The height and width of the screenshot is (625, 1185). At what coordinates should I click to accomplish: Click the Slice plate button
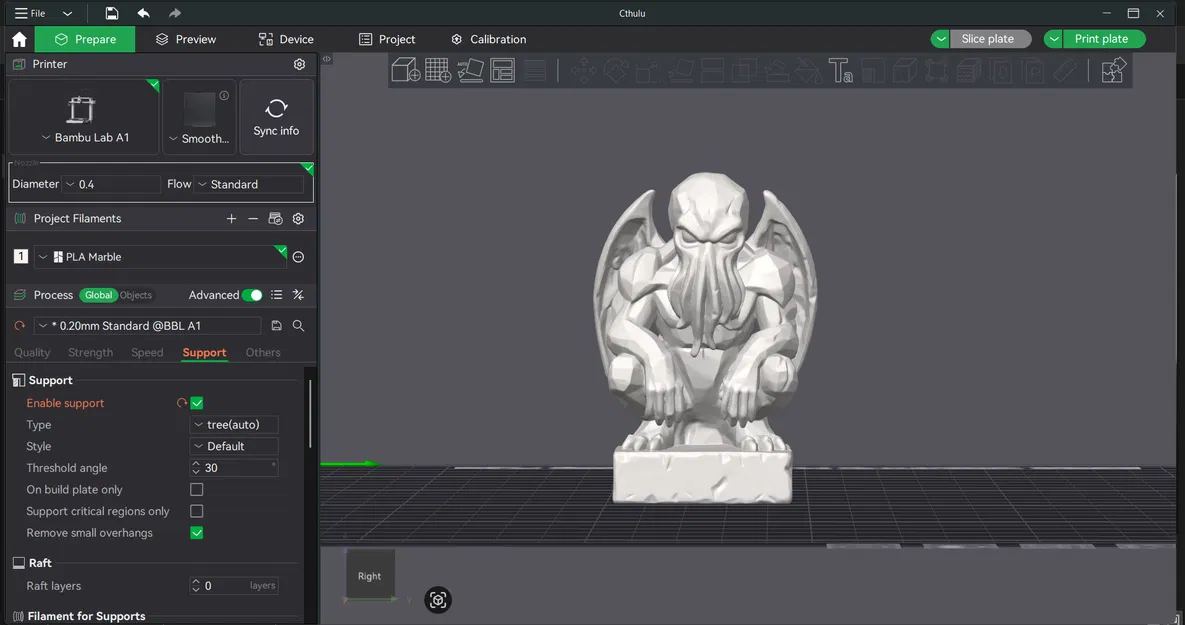click(990, 38)
